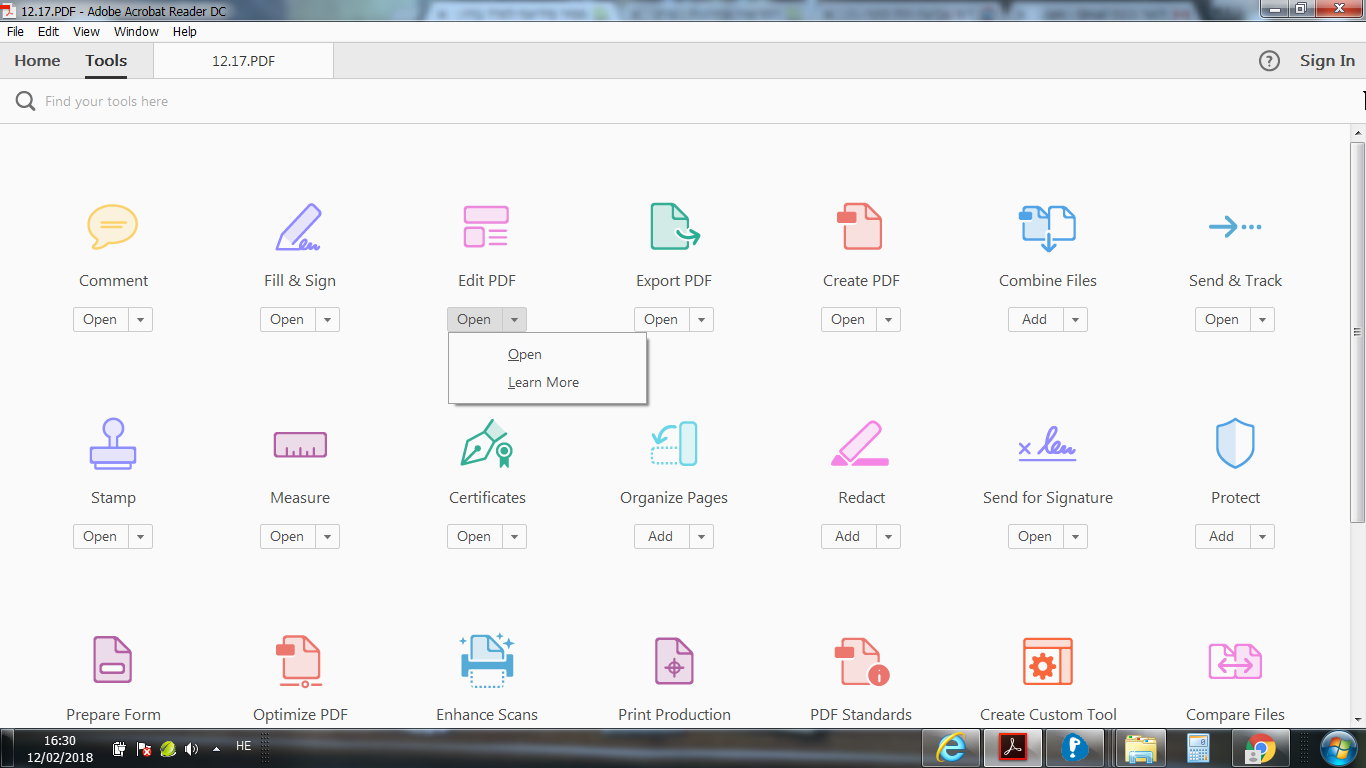Switch to the 12.17.PDF document tab
Image resolution: width=1366 pixels, height=768 pixels.
[243, 61]
